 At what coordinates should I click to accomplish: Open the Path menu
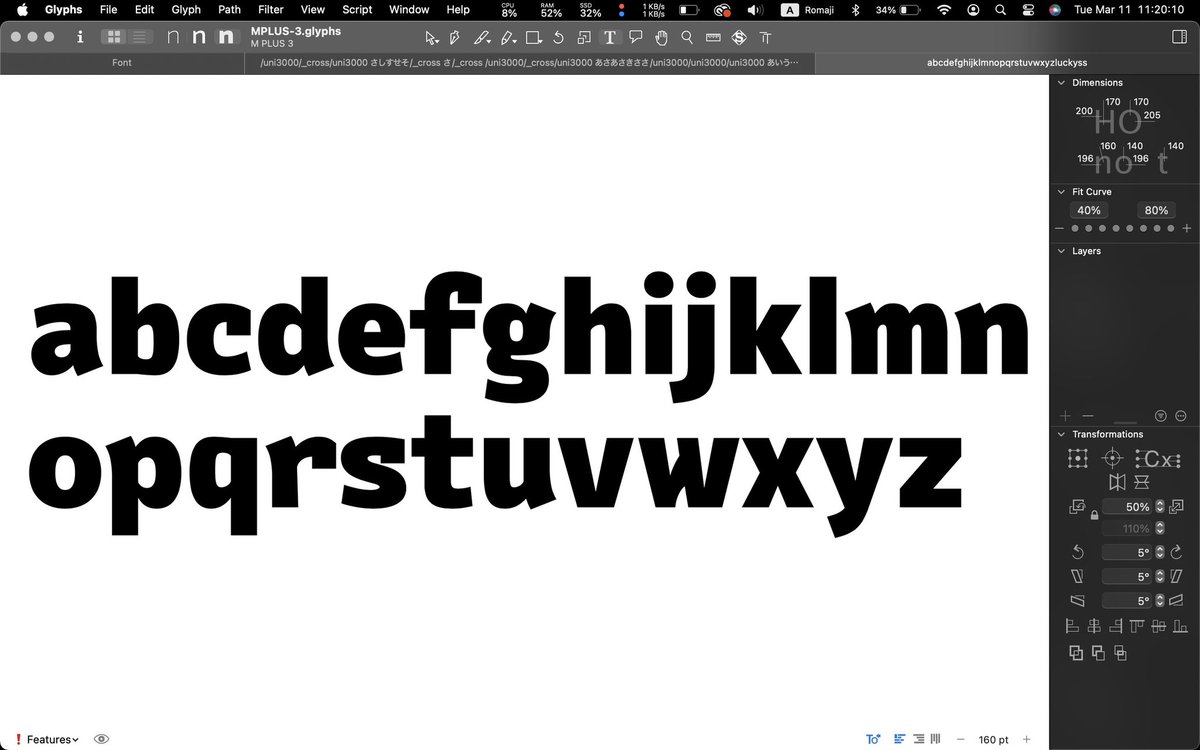click(229, 9)
